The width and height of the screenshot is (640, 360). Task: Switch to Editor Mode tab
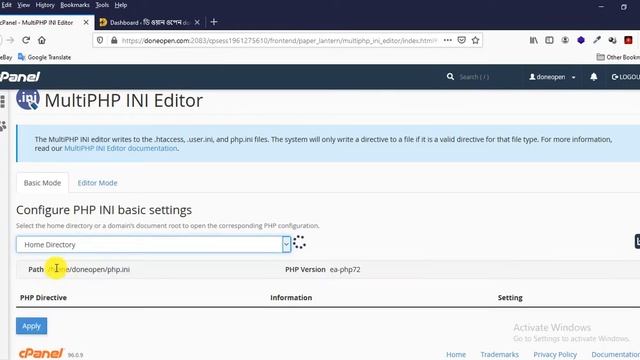(x=97, y=183)
